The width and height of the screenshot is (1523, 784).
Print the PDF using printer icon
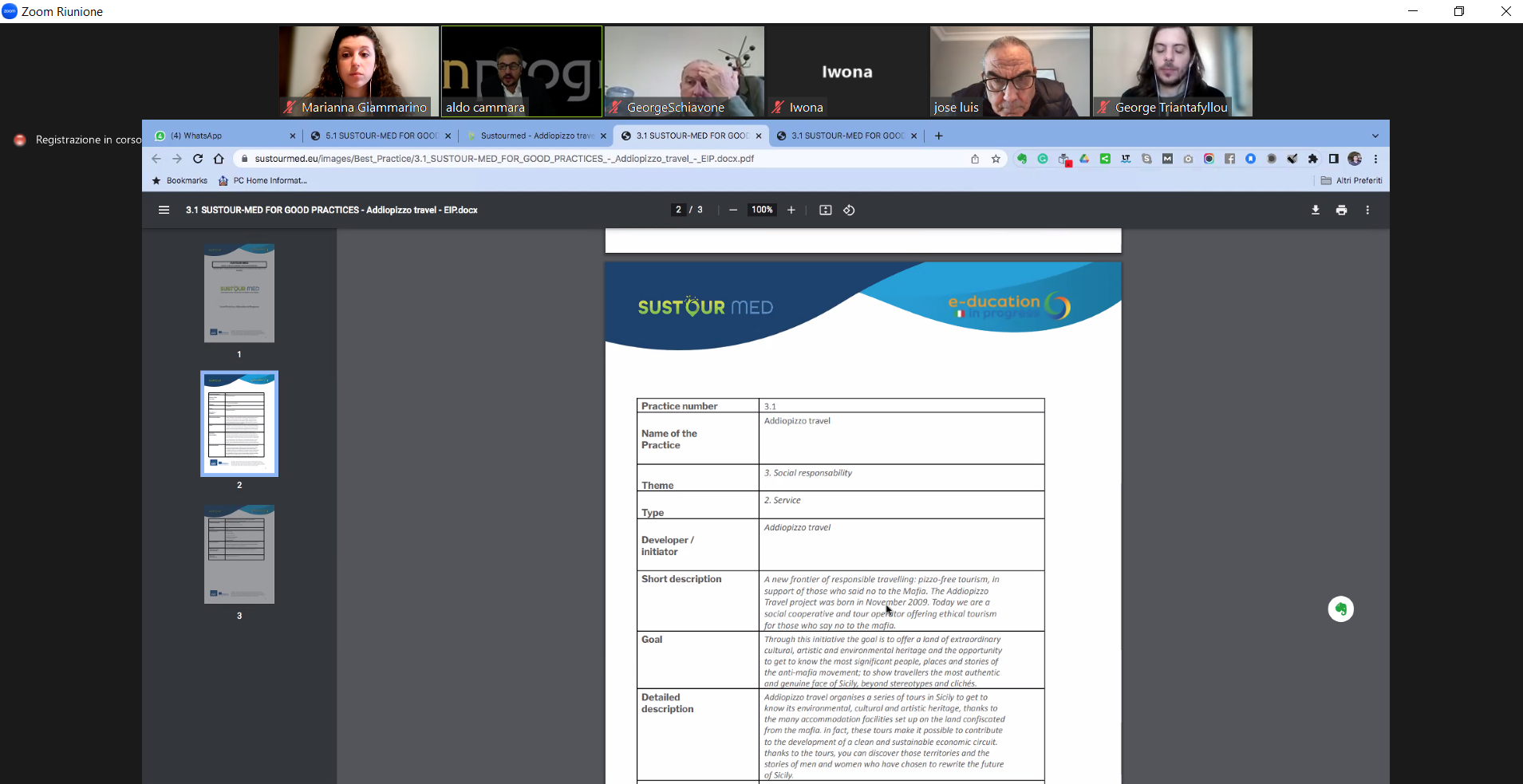point(1342,210)
